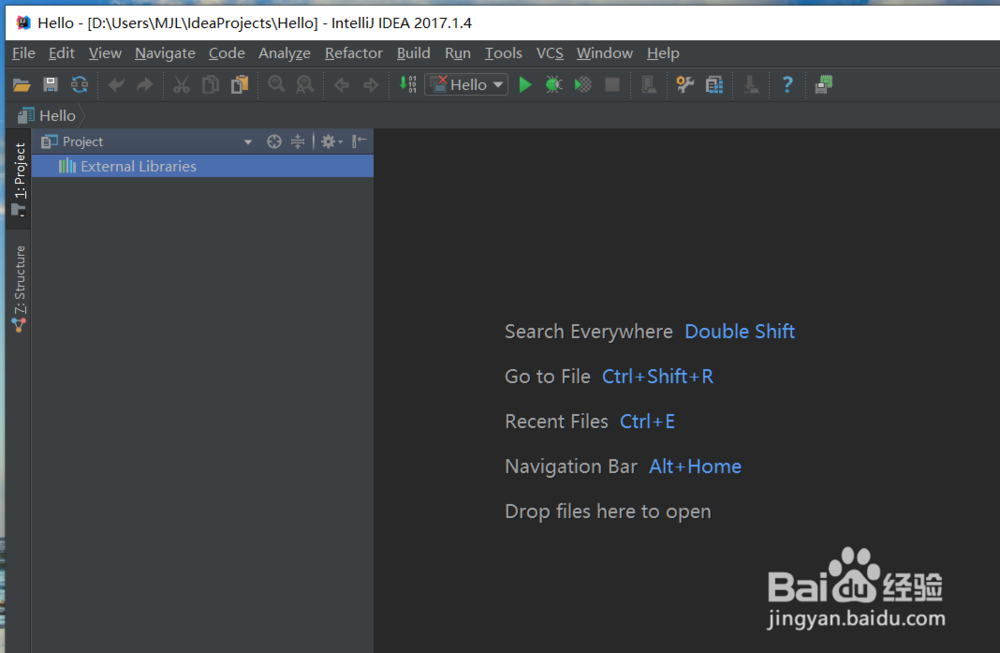Open the VCS menu

click(x=550, y=54)
